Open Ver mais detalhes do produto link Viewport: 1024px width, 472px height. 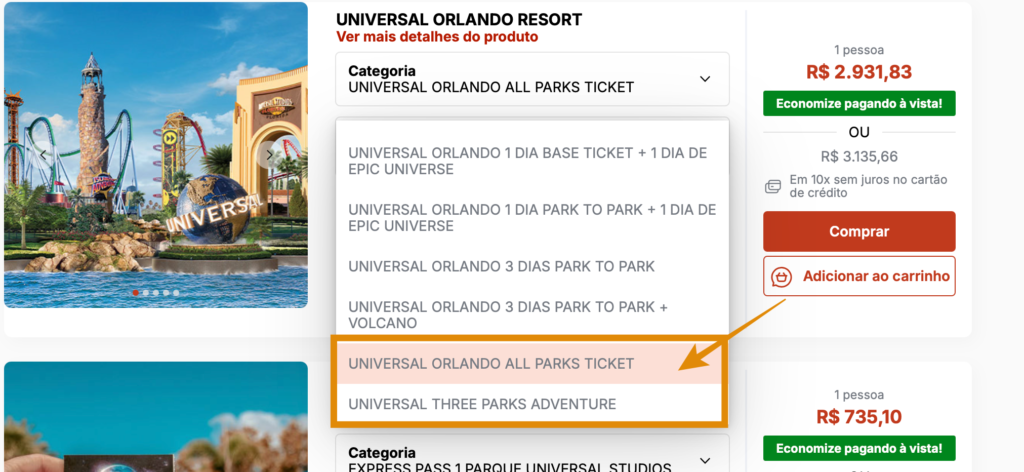click(x=437, y=37)
